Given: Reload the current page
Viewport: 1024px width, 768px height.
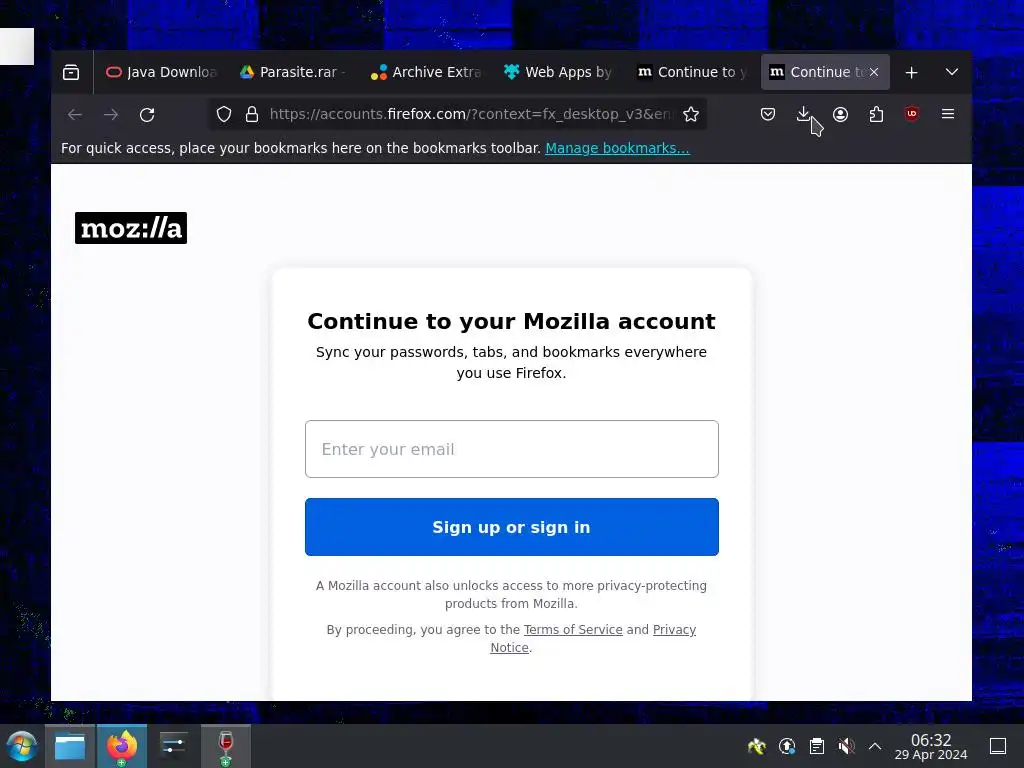Looking at the screenshot, I should coord(147,114).
